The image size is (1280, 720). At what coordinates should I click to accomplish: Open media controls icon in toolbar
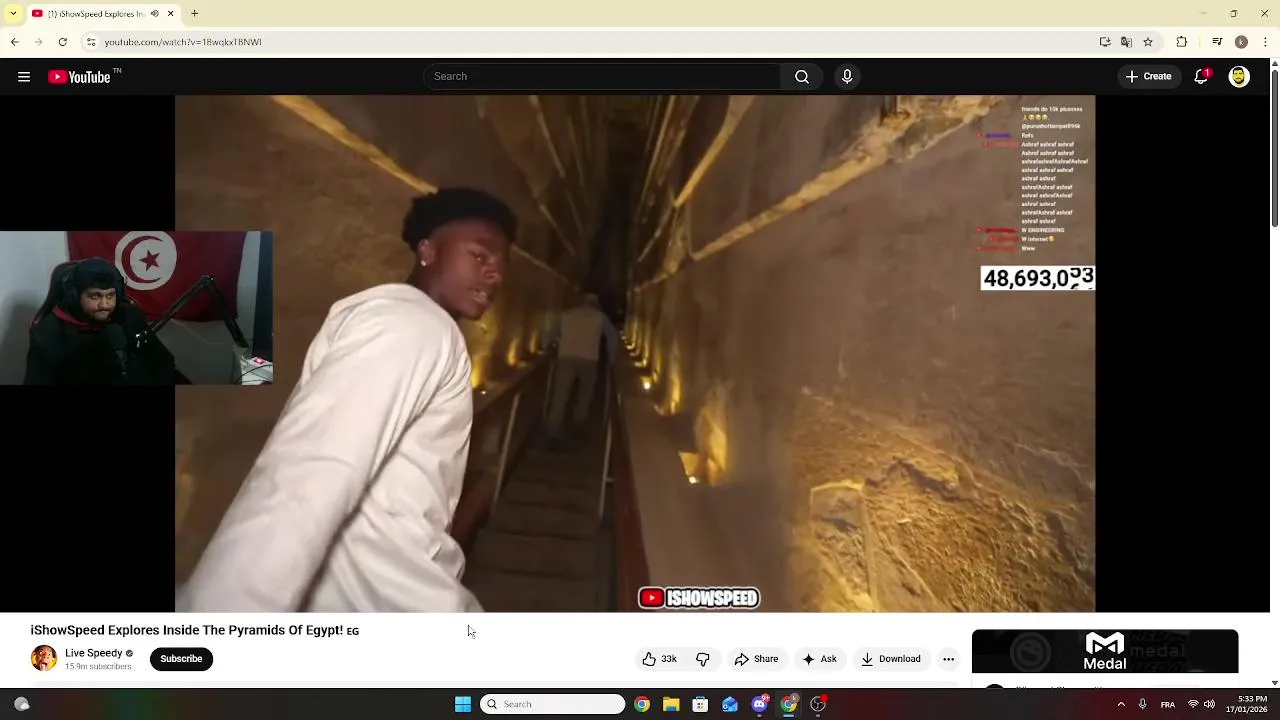coord(1217,42)
